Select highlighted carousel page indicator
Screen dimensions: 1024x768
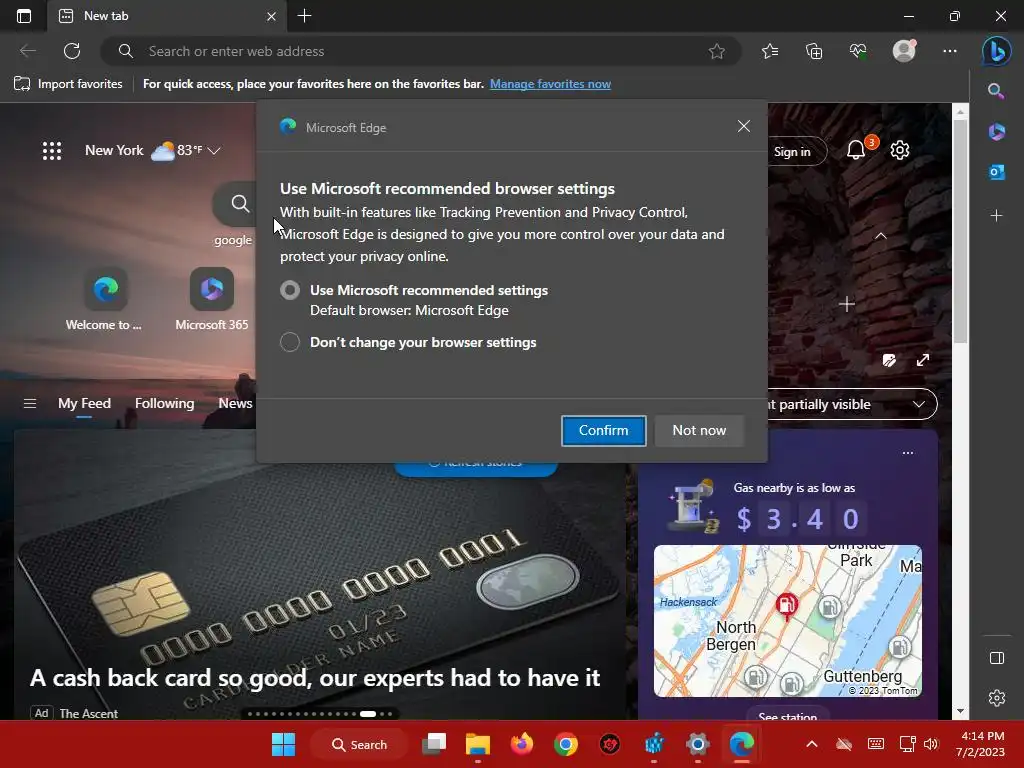[368, 714]
